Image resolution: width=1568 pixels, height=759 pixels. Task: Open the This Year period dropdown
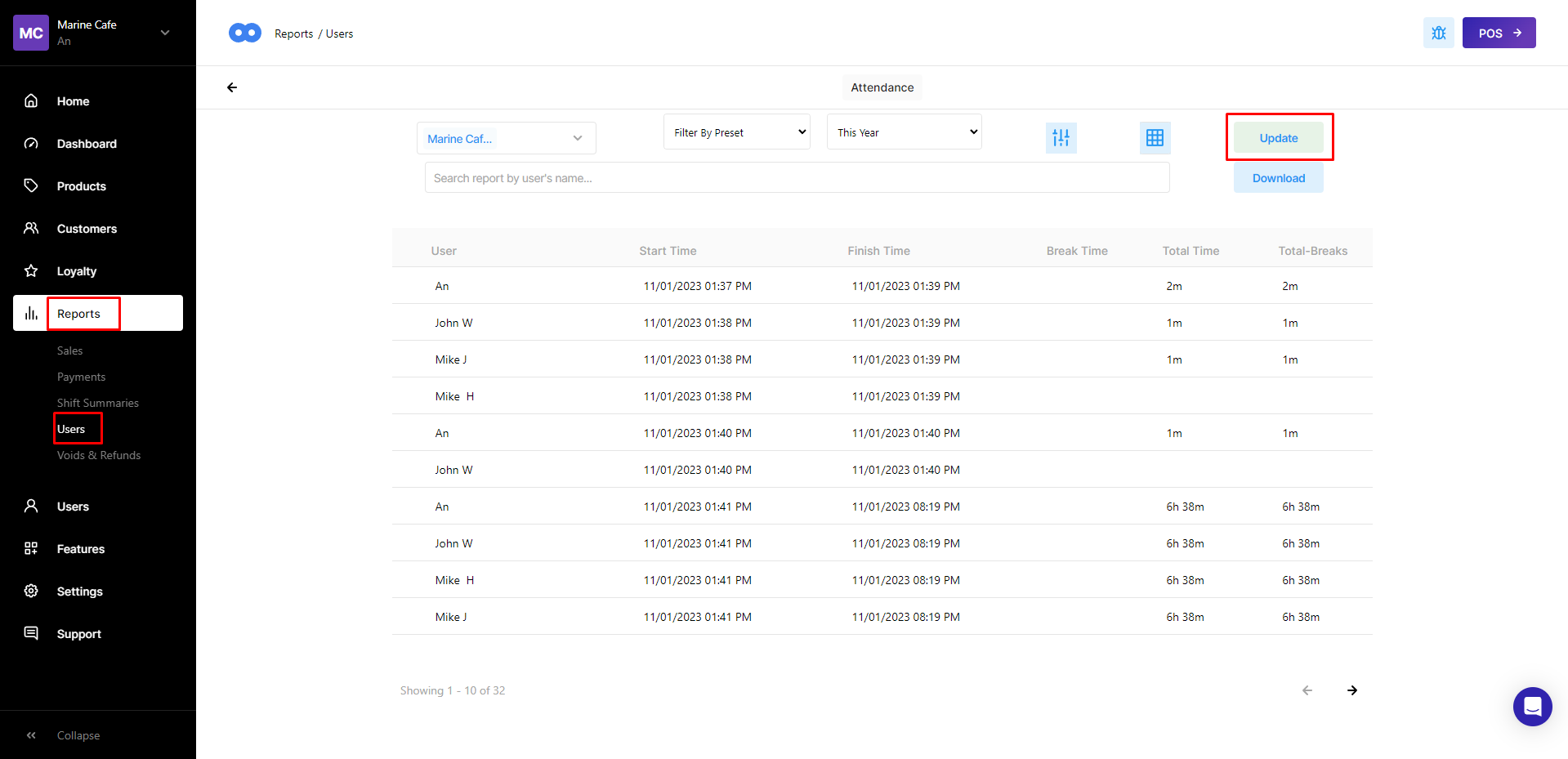tap(905, 132)
